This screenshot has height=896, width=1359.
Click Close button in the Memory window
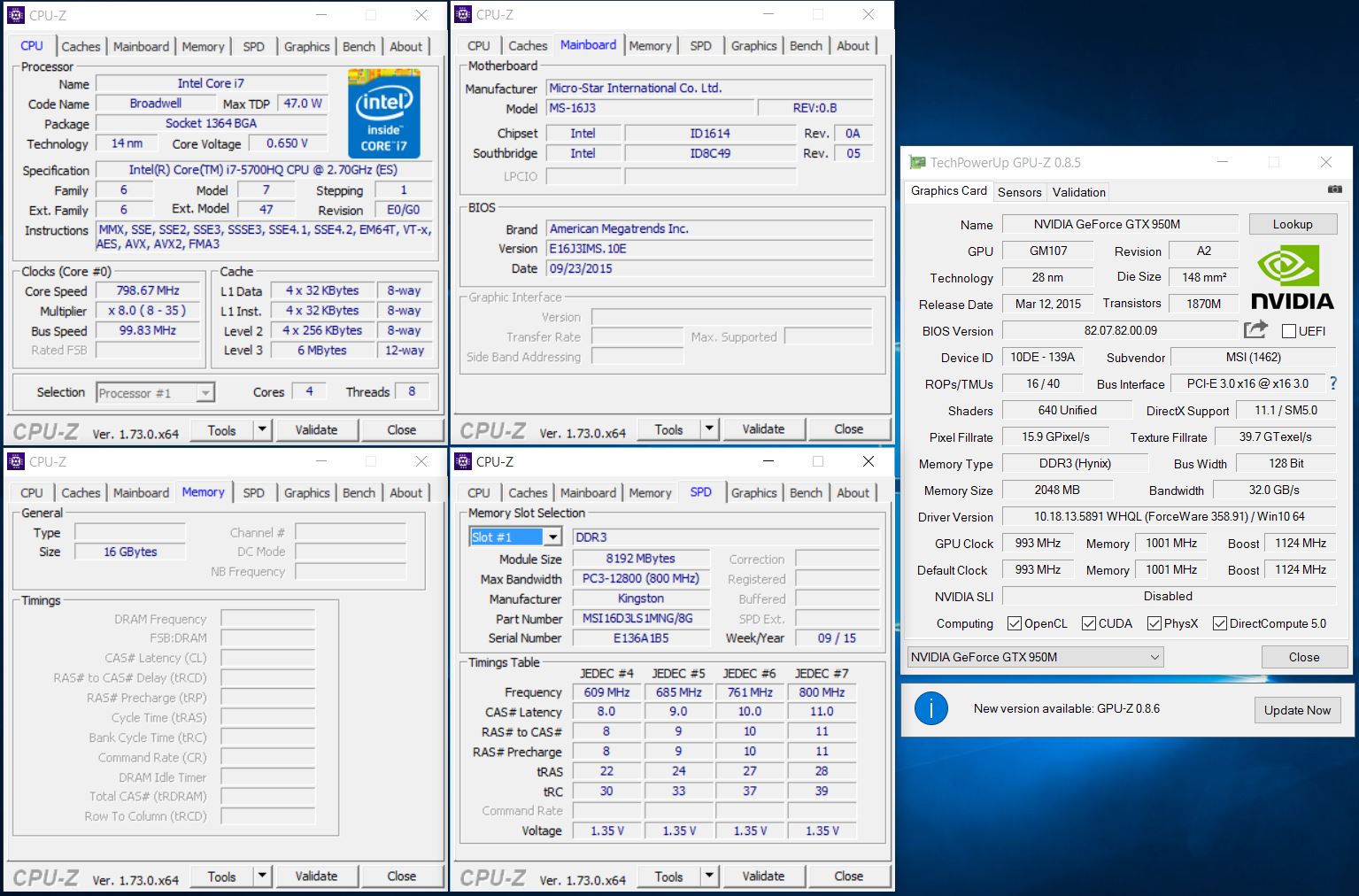(x=401, y=876)
